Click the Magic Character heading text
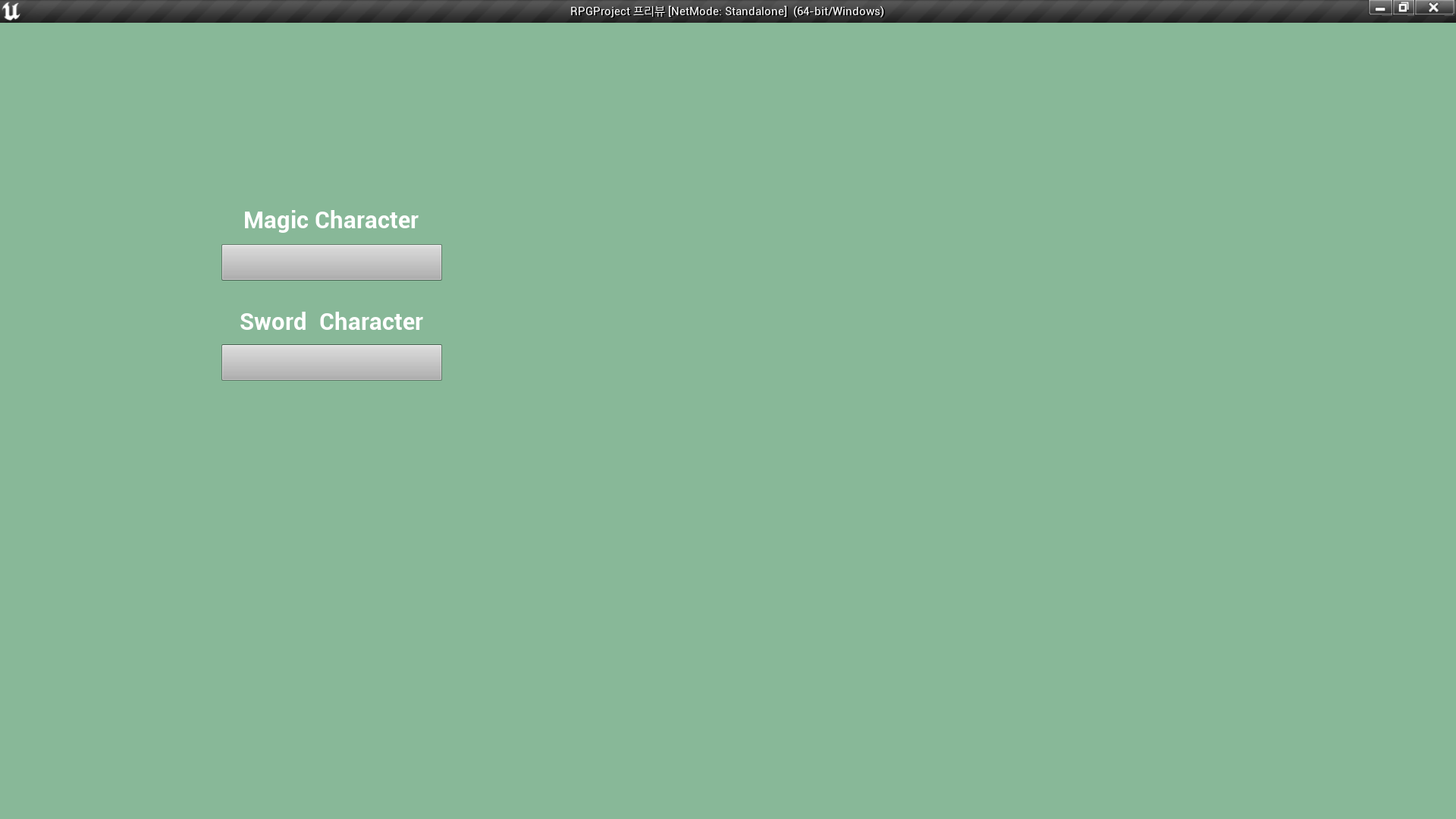This screenshot has width=1456, height=819. tap(331, 220)
